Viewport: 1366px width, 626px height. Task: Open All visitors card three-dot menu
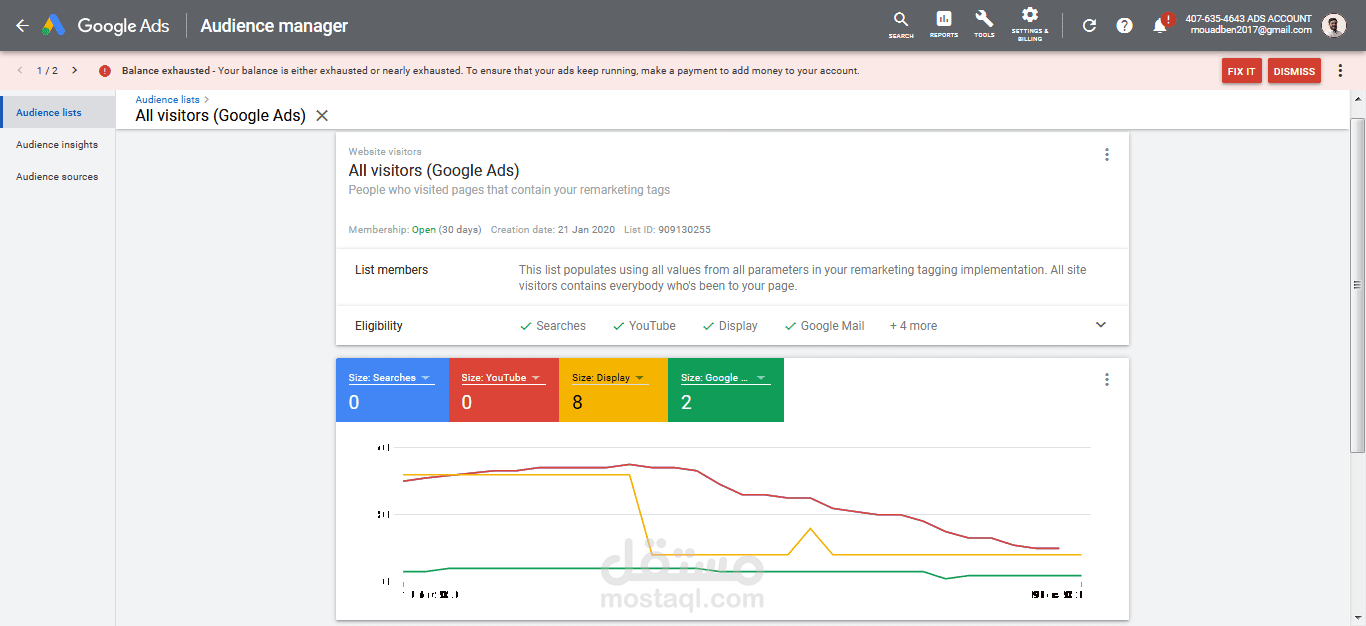pyautogui.click(x=1106, y=155)
